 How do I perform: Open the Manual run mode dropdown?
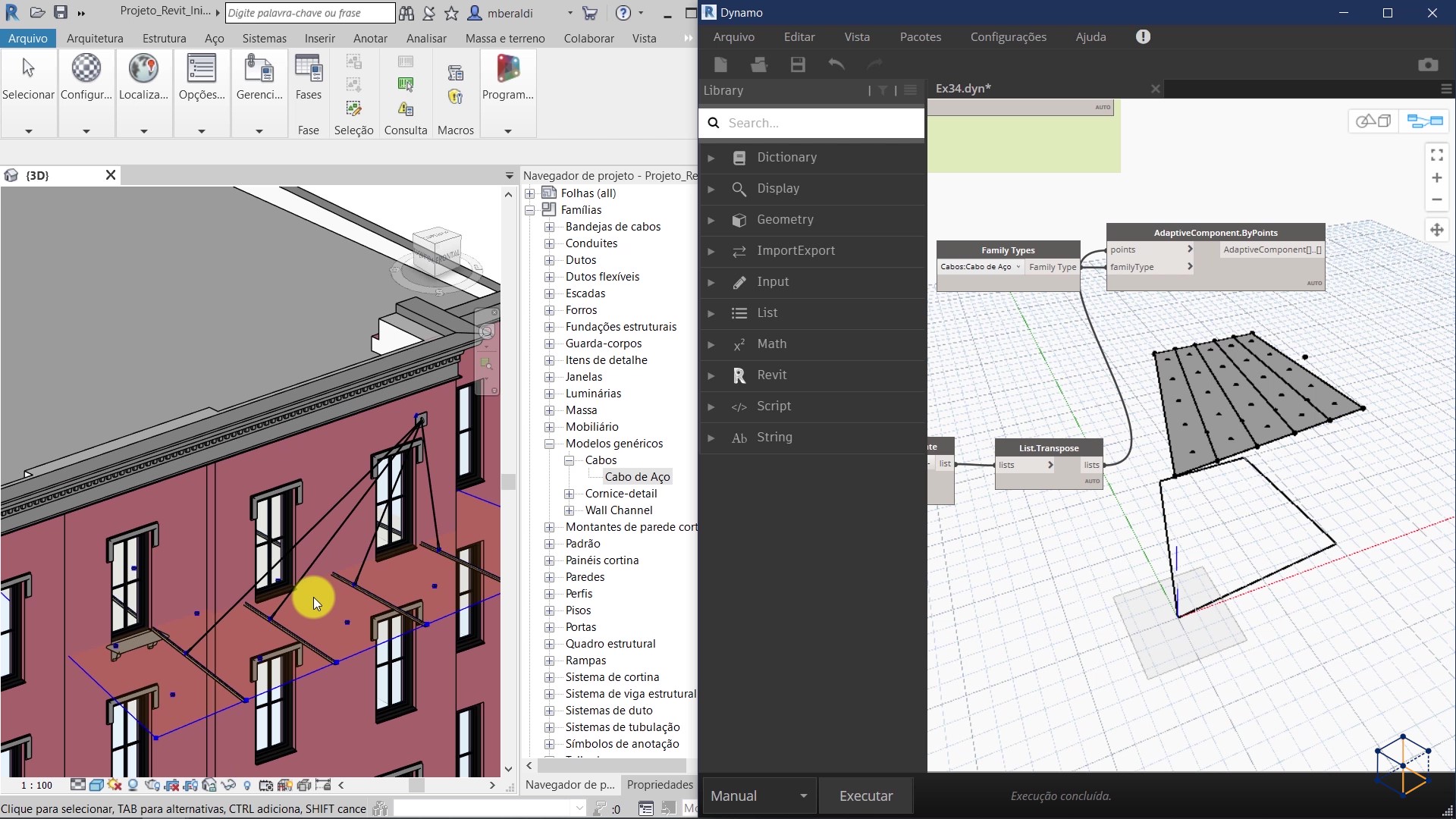759,795
